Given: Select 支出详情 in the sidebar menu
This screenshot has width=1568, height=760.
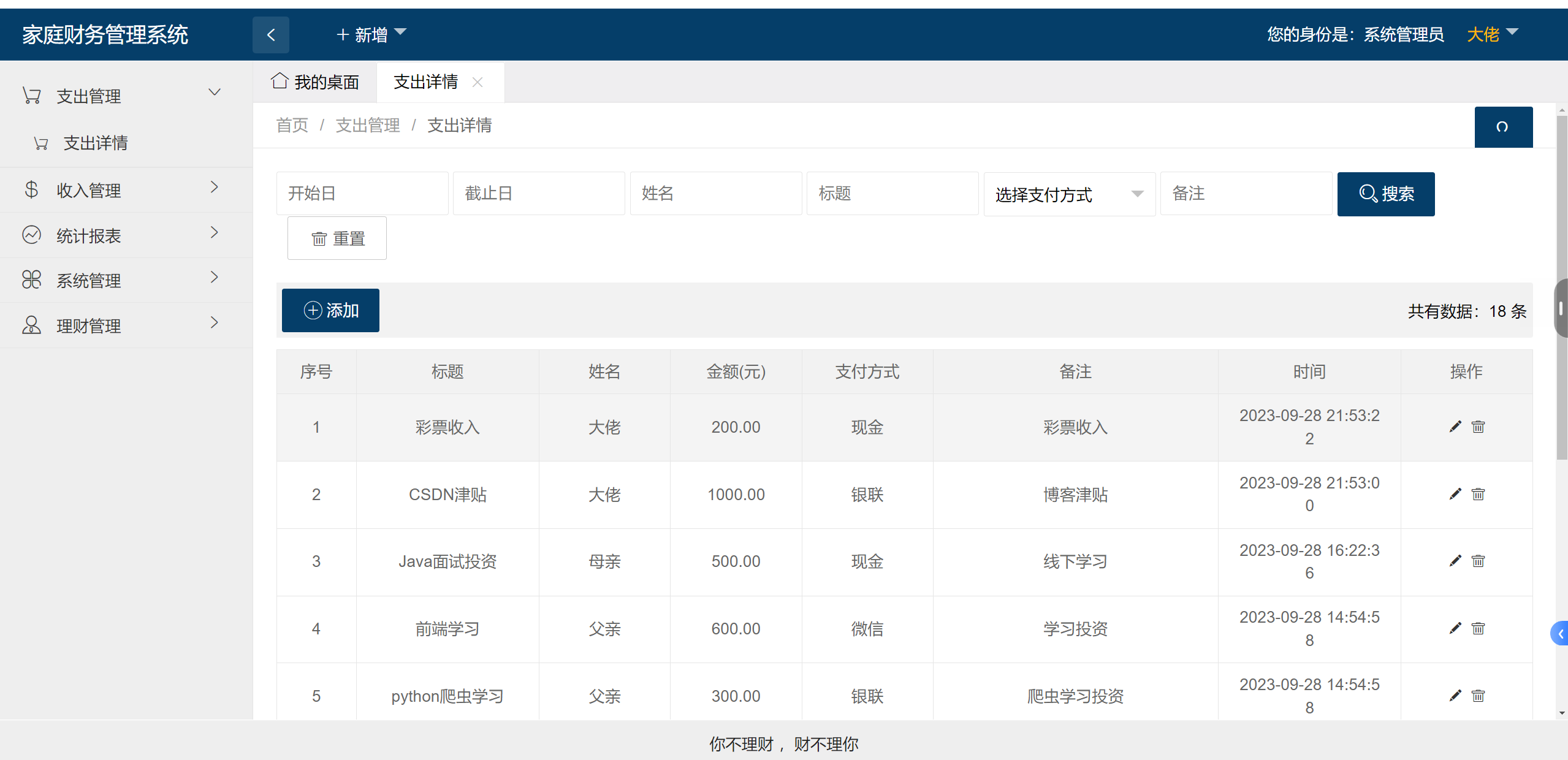Looking at the screenshot, I should coord(96,142).
